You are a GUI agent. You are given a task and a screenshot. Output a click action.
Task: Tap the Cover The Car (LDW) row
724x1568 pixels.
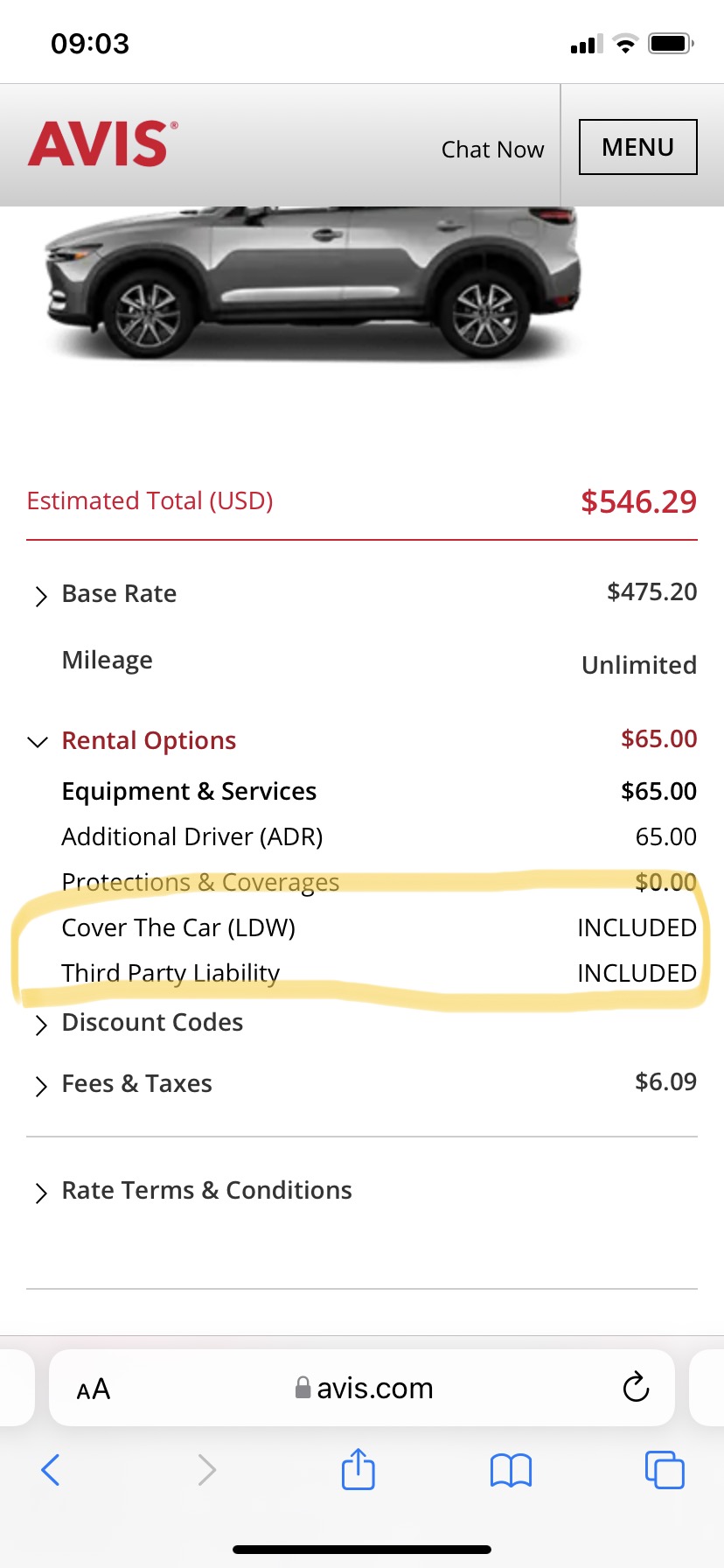[178, 927]
